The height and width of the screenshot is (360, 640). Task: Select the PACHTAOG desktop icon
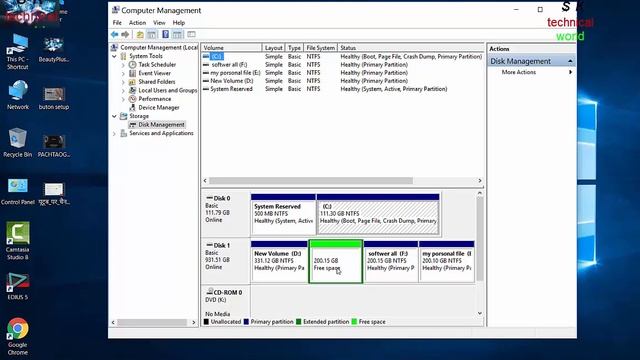click(x=54, y=146)
